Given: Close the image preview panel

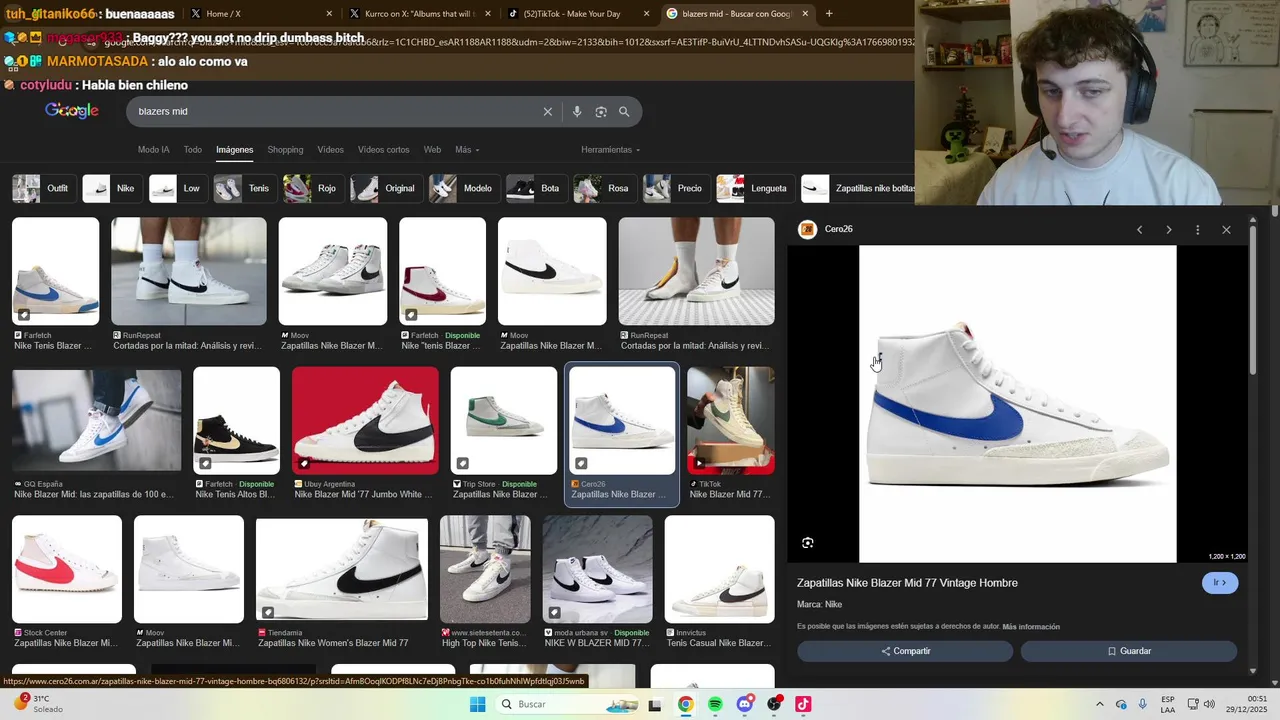Looking at the screenshot, I should (x=1226, y=230).
